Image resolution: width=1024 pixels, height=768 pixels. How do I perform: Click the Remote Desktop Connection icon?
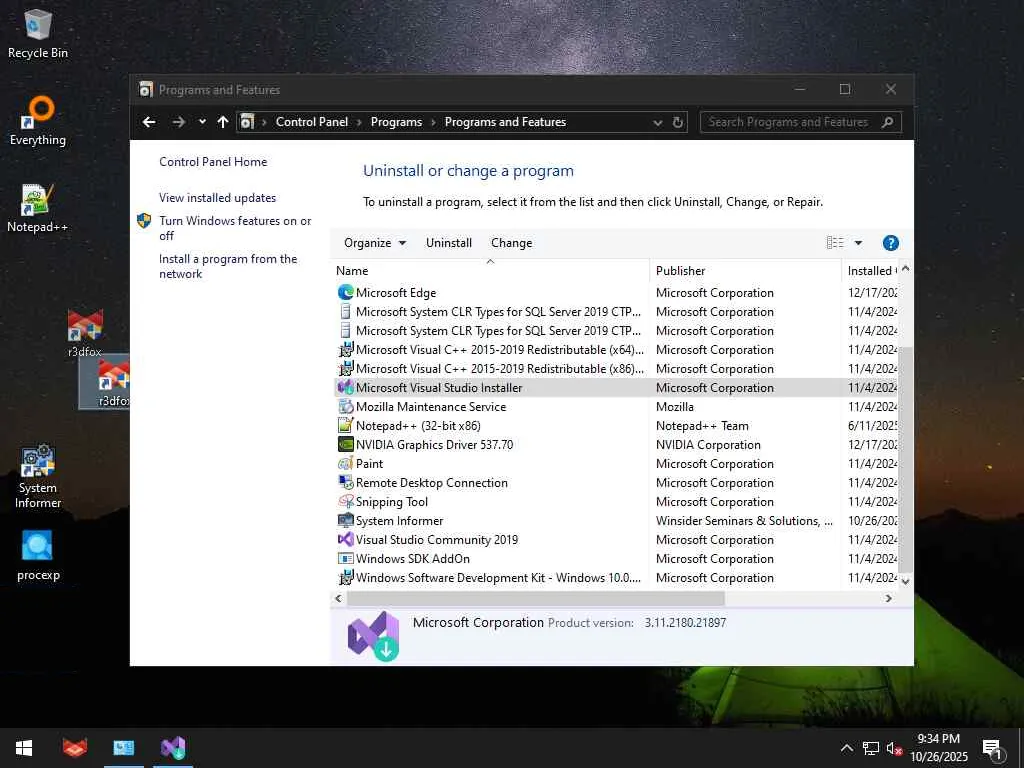coord(345,483)
